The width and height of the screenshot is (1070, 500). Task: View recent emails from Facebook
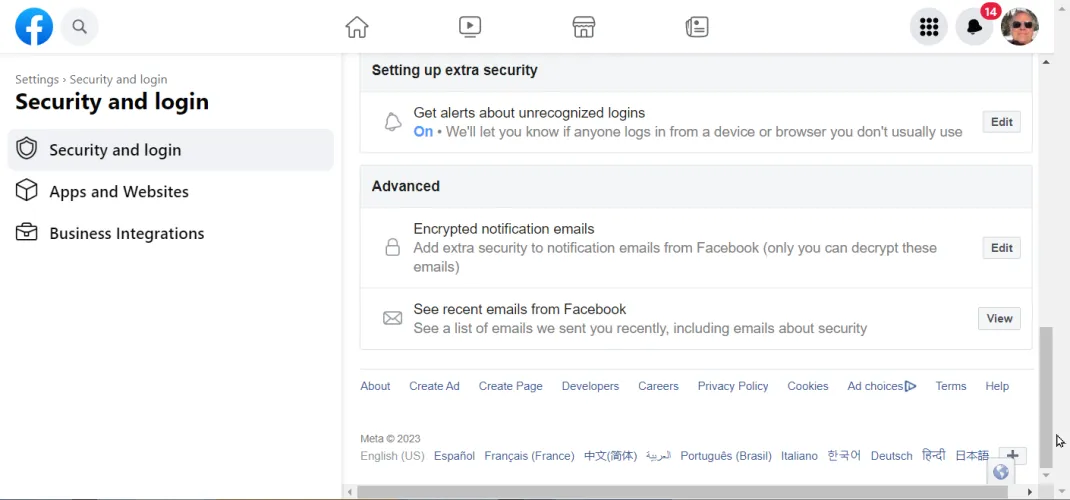(999, 319)
